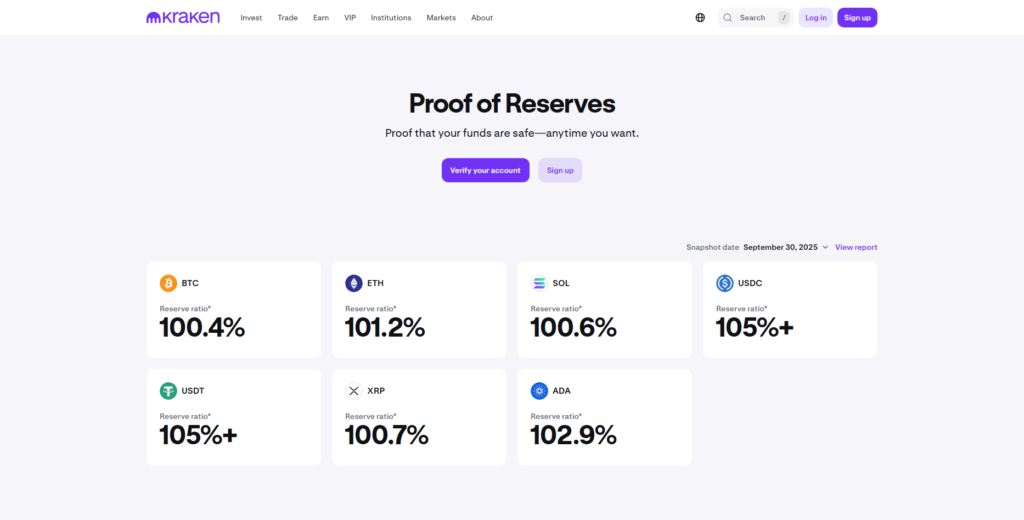Click the Ethereum ETH coin icon
The image size is (1024, 520).
pyautogui.click(x=354, y=284)
